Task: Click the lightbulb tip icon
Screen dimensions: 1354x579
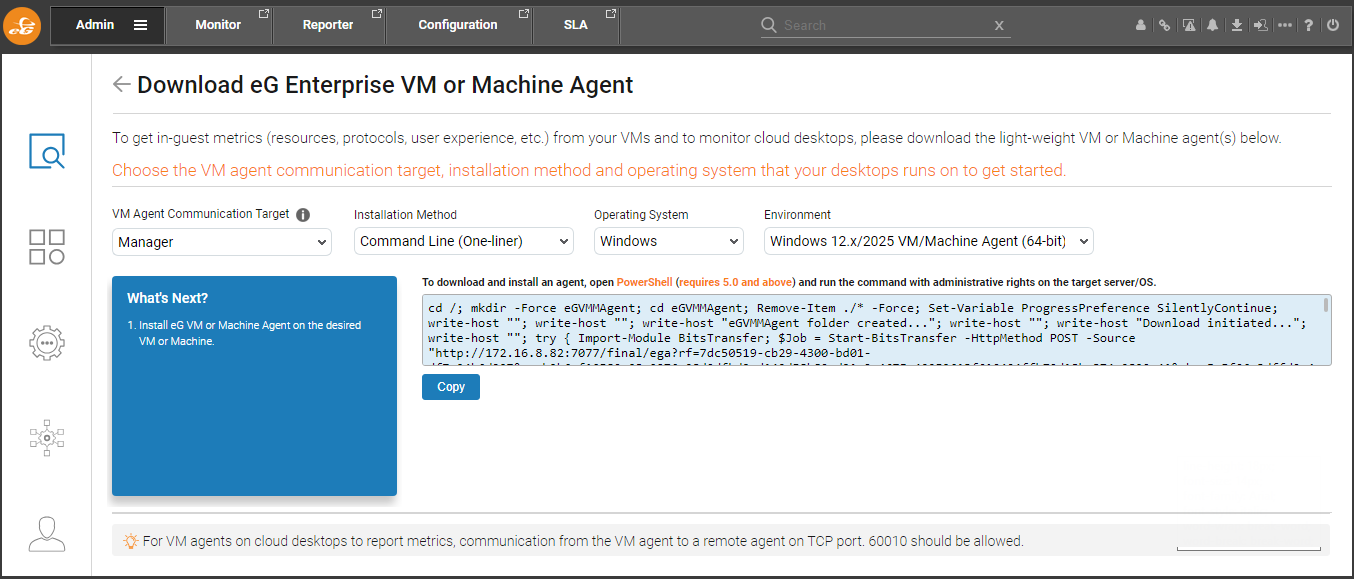Action: (130, 541)
